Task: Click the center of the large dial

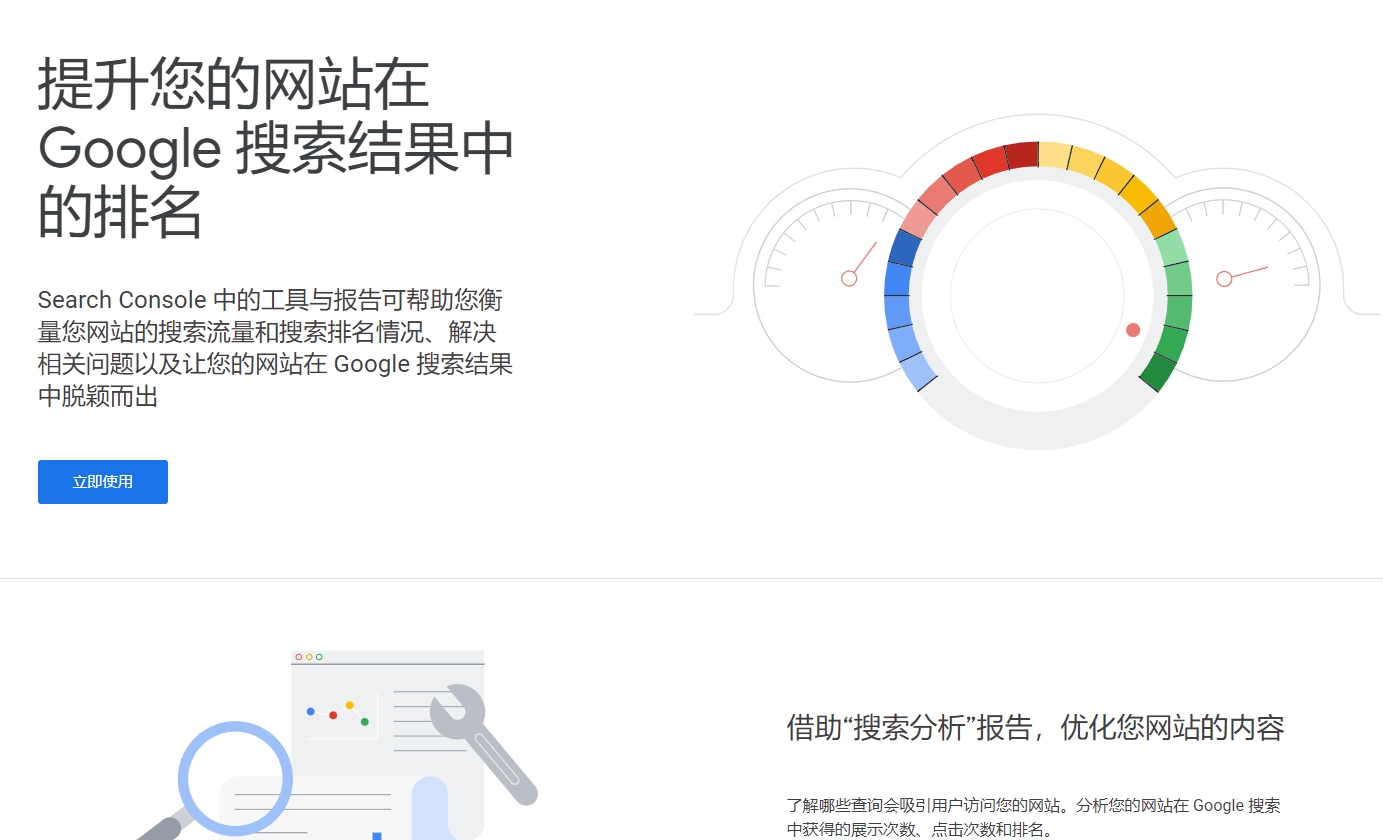Action: [x=1037, y=296]
